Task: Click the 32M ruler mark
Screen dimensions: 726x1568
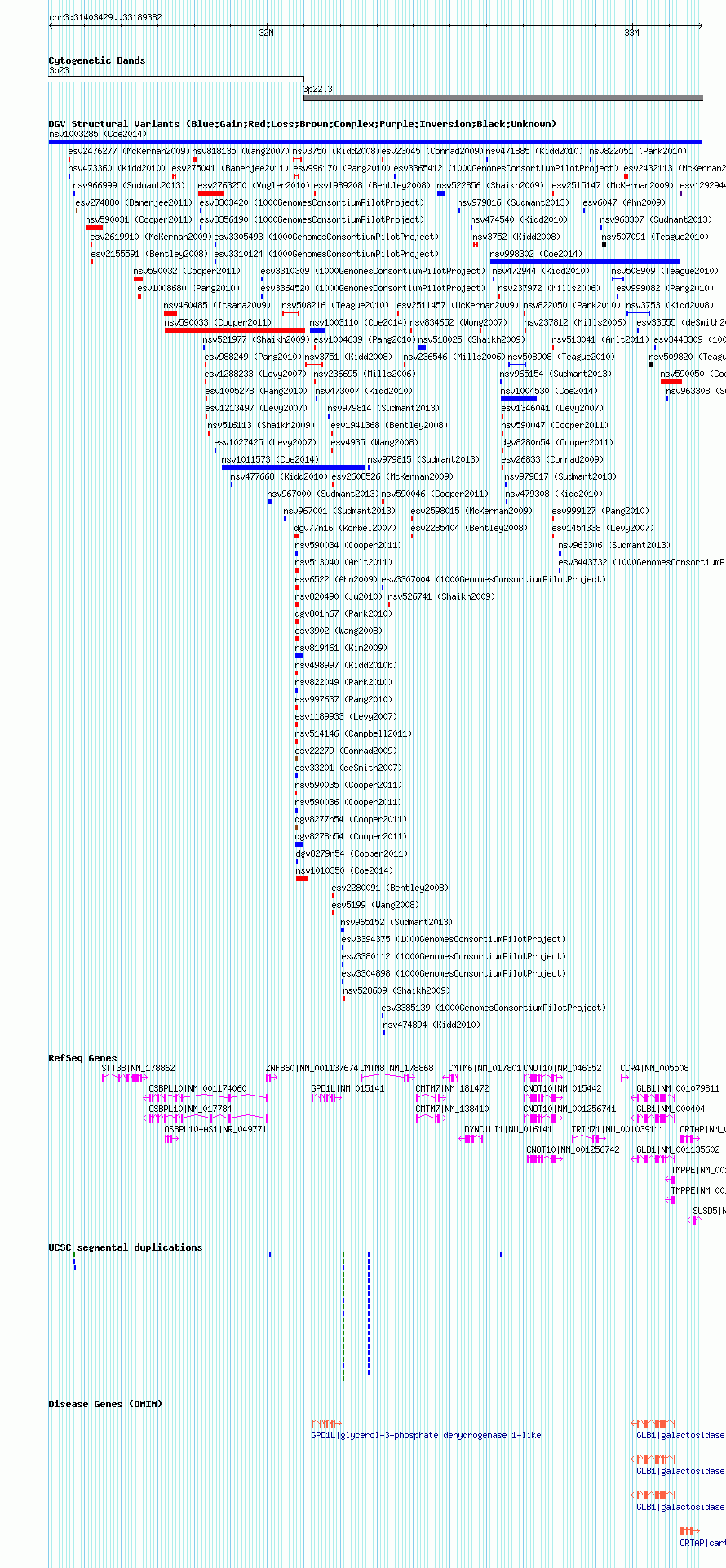Action: [266, 33]
